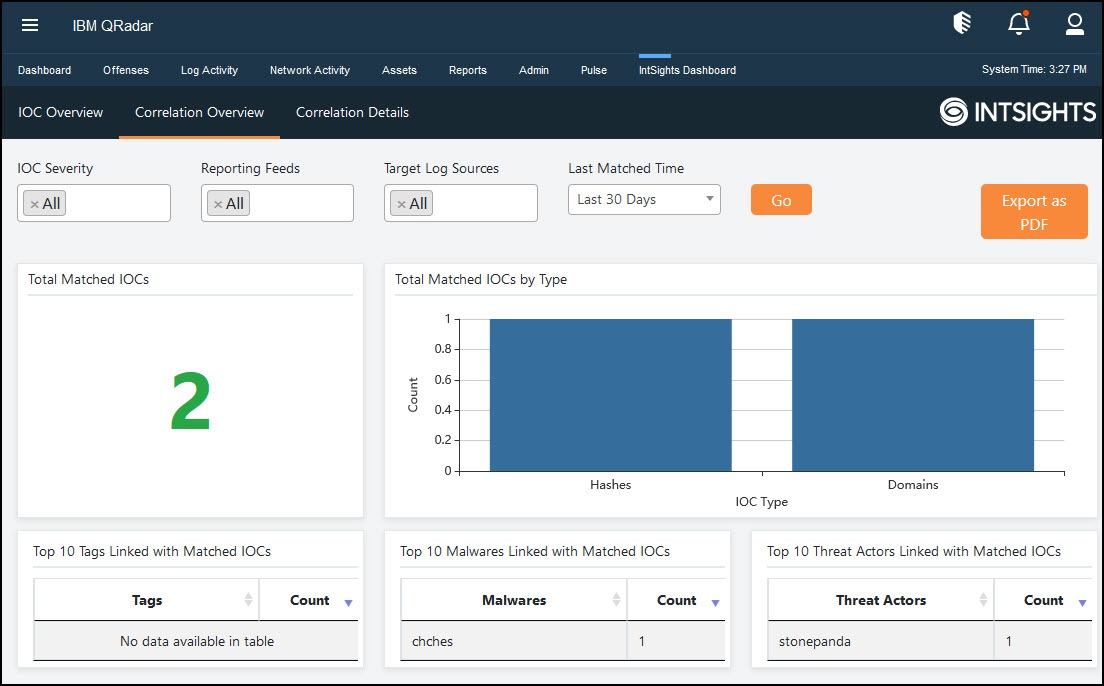Image resolution: width=1104 pixels, height=686 pixels.
Task: Remove the All tag in Reporting Feeds
Action: pyautogui.click(x=218, y=204)
